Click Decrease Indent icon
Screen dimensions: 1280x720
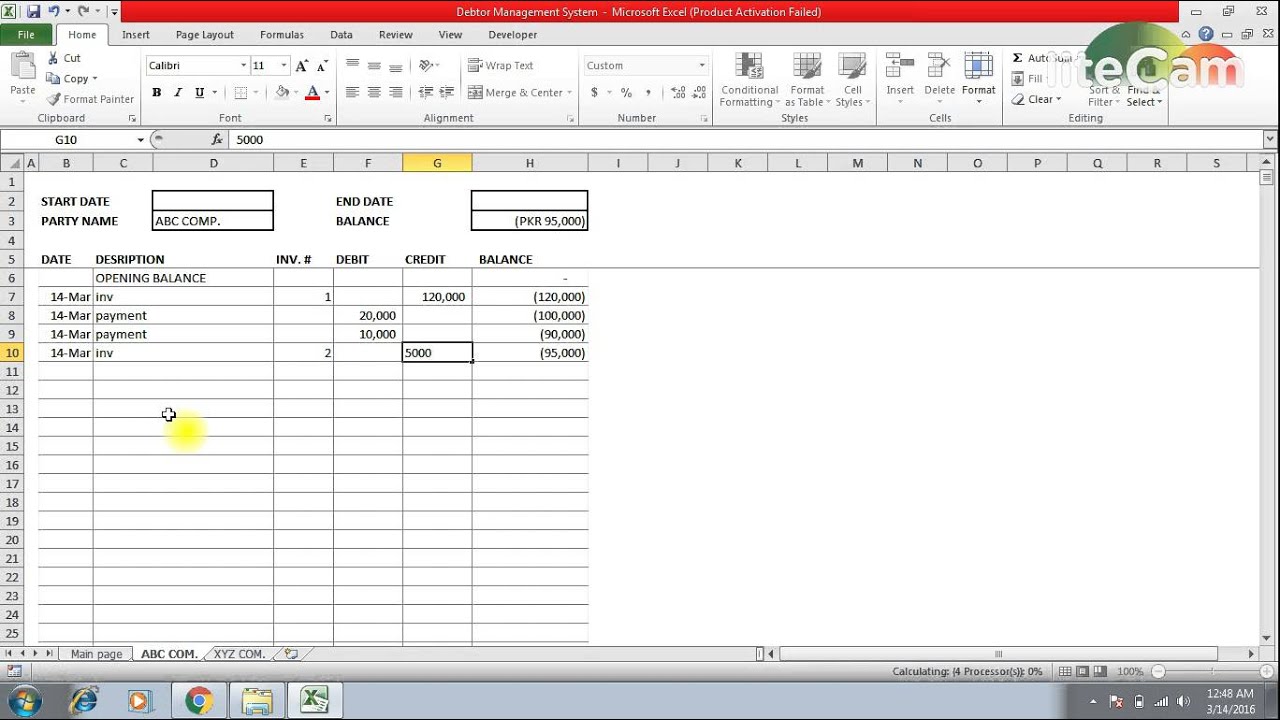click(x=426, y=92)
